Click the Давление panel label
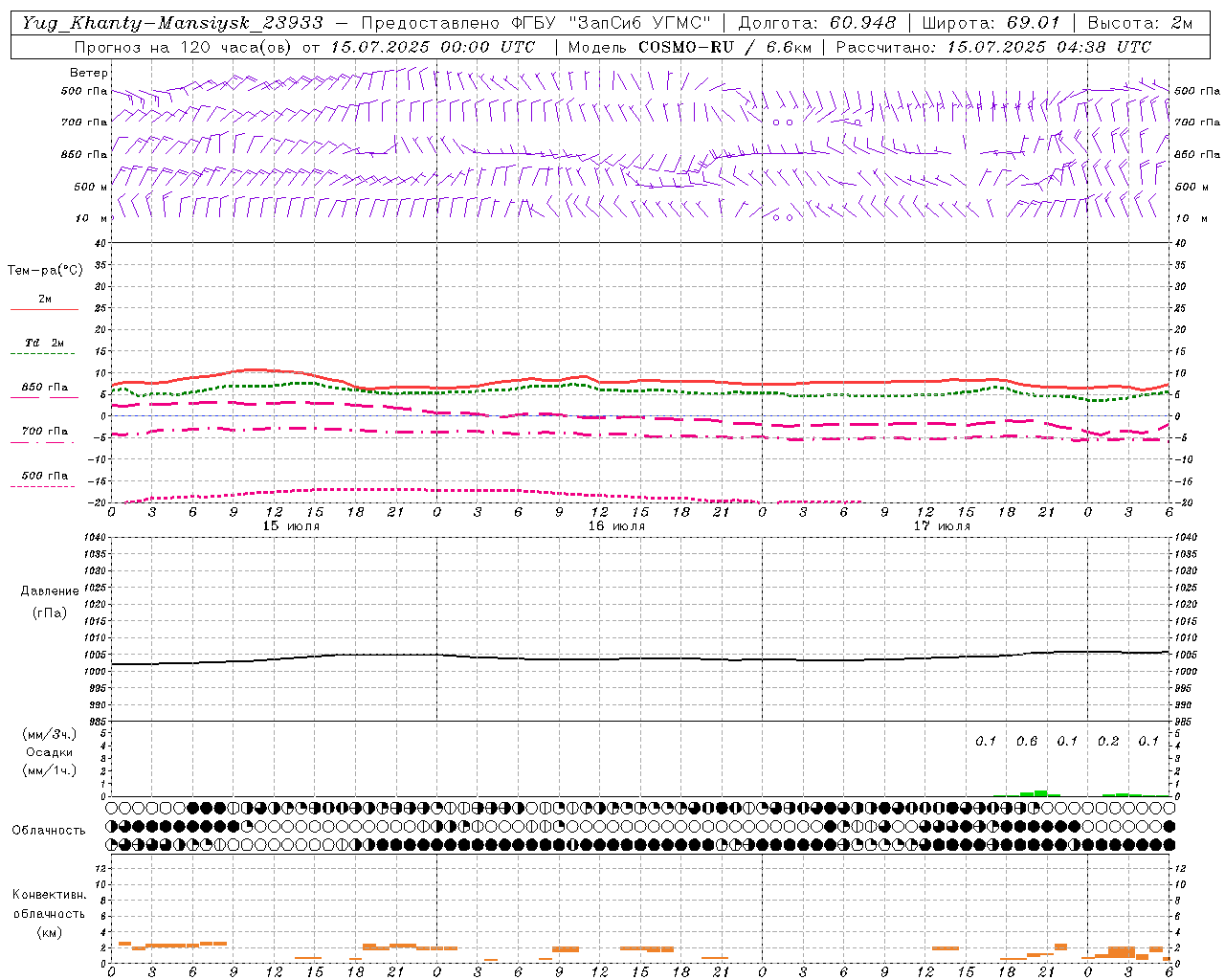This screenshot has width=1225, height=980. pos(50,591)
